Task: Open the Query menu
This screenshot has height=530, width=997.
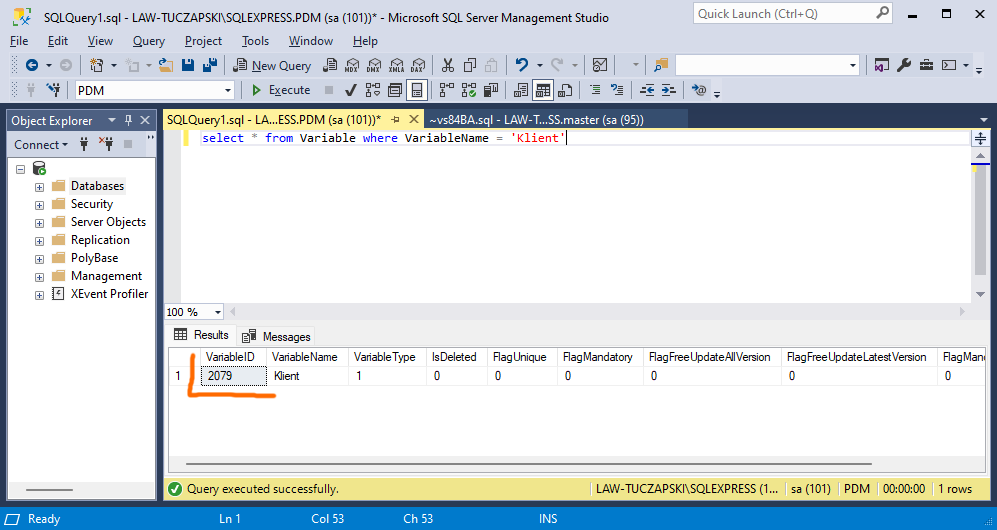Action: coord(149,41)
